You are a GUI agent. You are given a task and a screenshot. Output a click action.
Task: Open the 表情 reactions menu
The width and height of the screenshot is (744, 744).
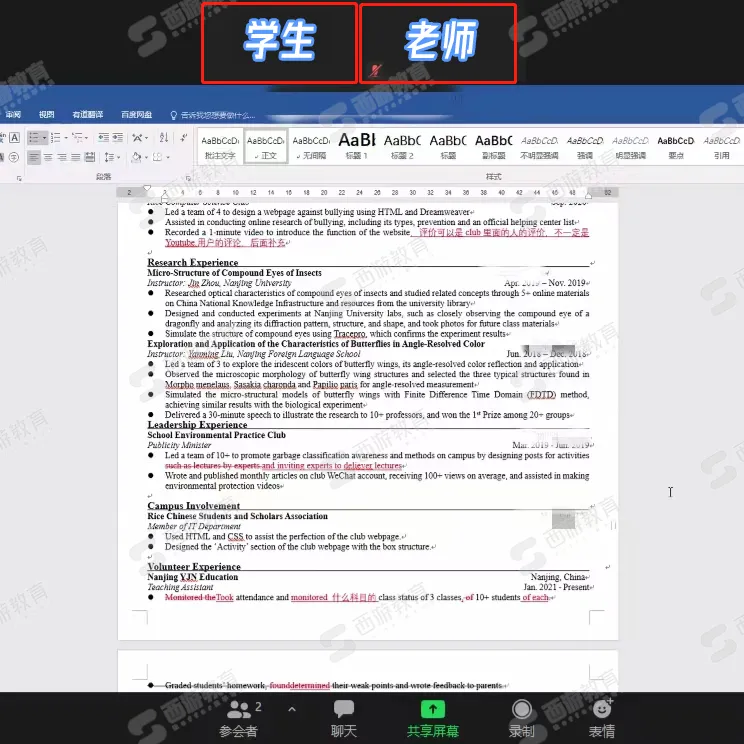click(602, 719)
